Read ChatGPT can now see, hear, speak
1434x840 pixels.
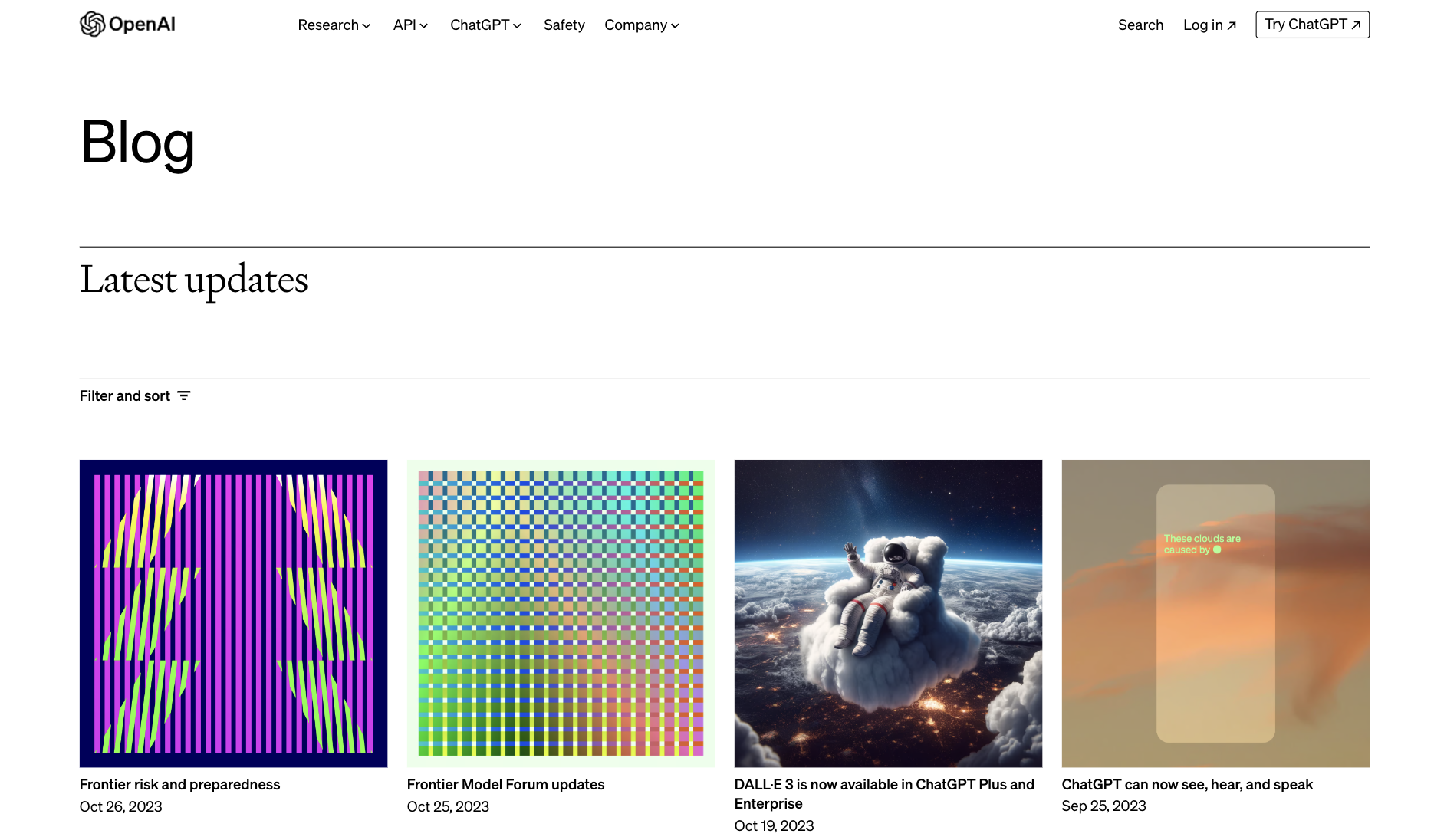pyautogui.click(x=1186, y=784)
